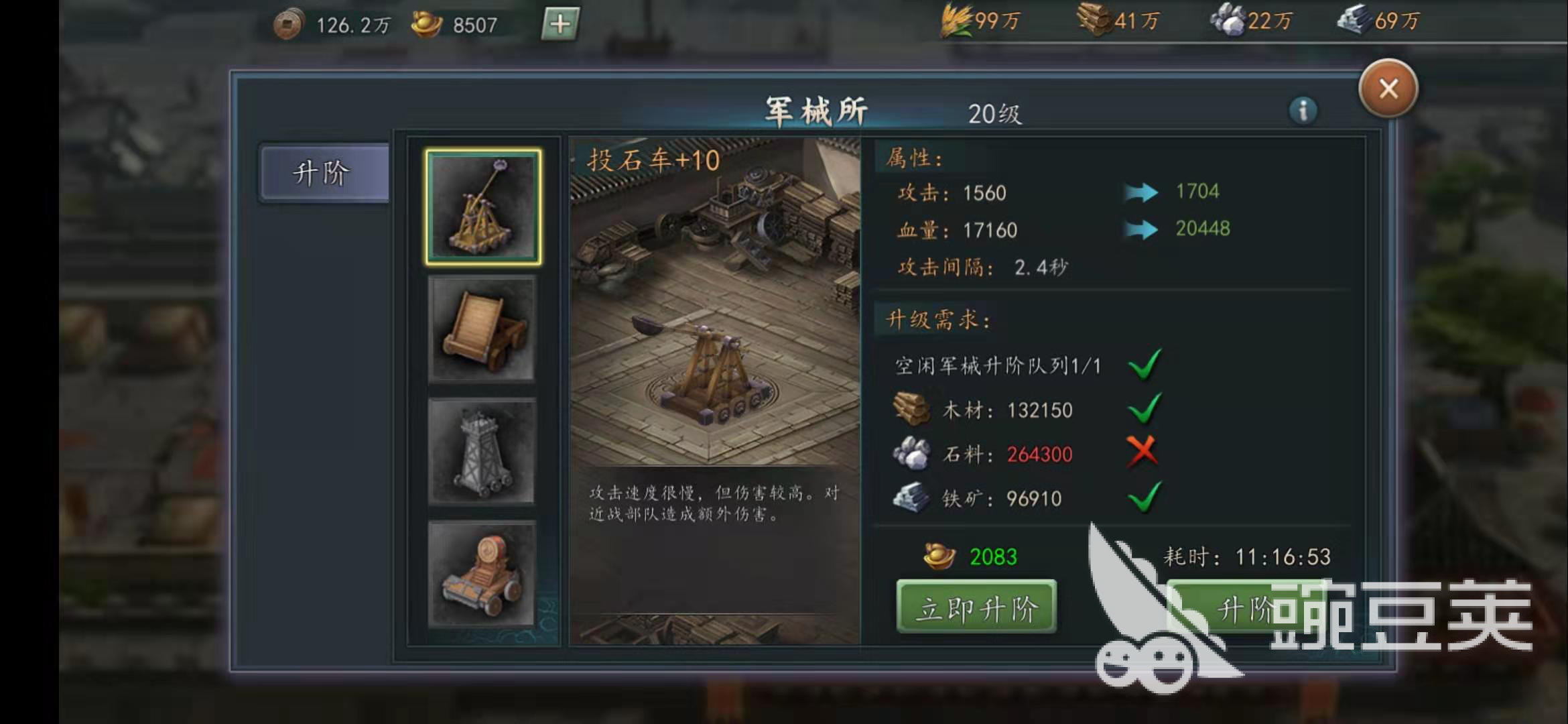Image resolution: width=1568 pixels, height=724 pixels.
Task: Switch to the 升阶 tab
Action: pos(324,172)
